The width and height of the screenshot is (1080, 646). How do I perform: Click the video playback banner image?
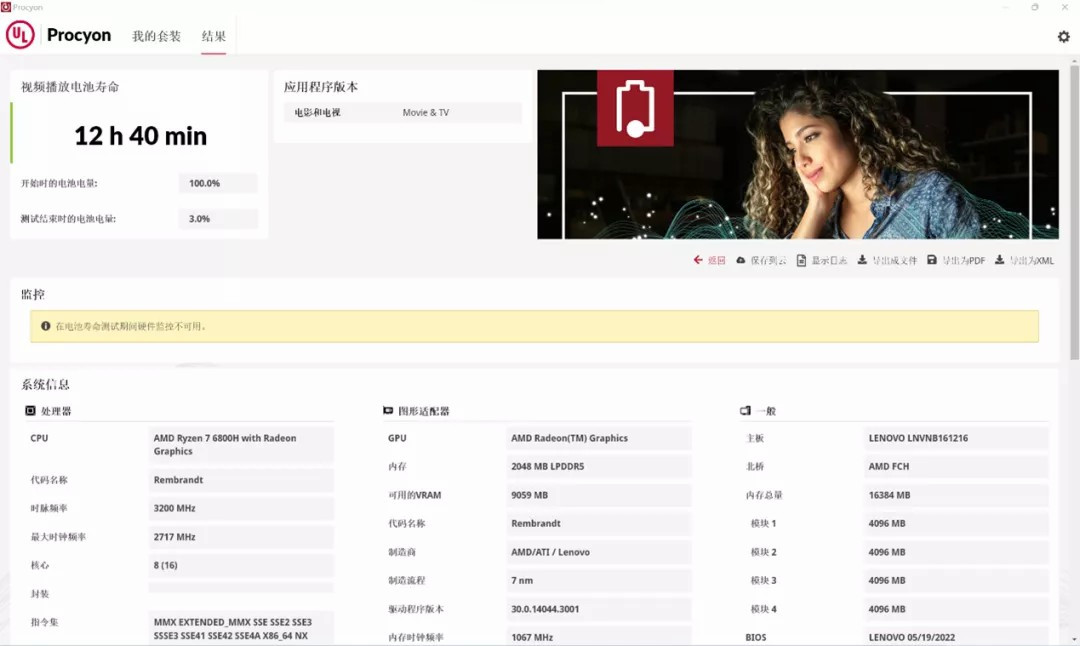[x=798, y=154]
